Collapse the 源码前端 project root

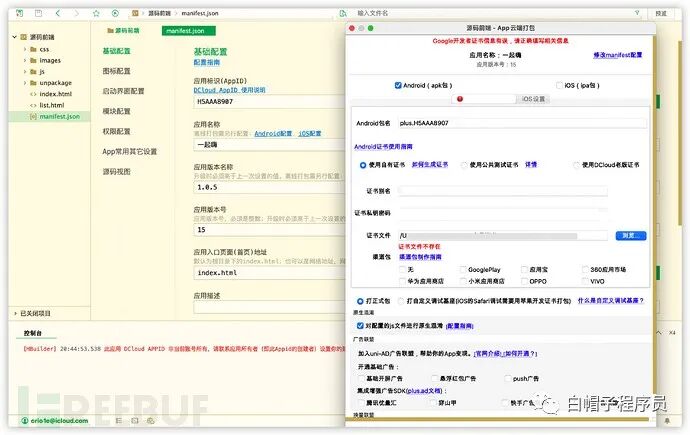[x=15, y=37]
